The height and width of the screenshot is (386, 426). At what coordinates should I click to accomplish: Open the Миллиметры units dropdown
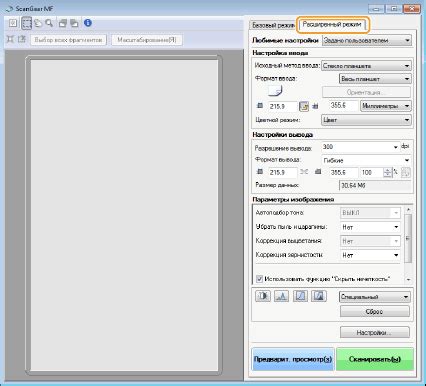pyautogui.click(x=386, y=106)
